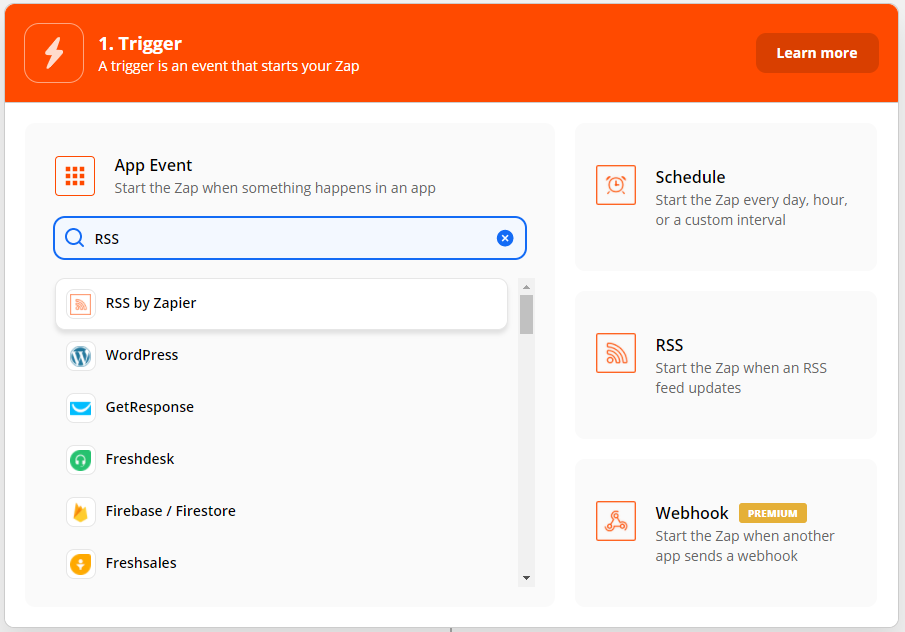Click the Webhook PREMIUM badge

(773, 513)
